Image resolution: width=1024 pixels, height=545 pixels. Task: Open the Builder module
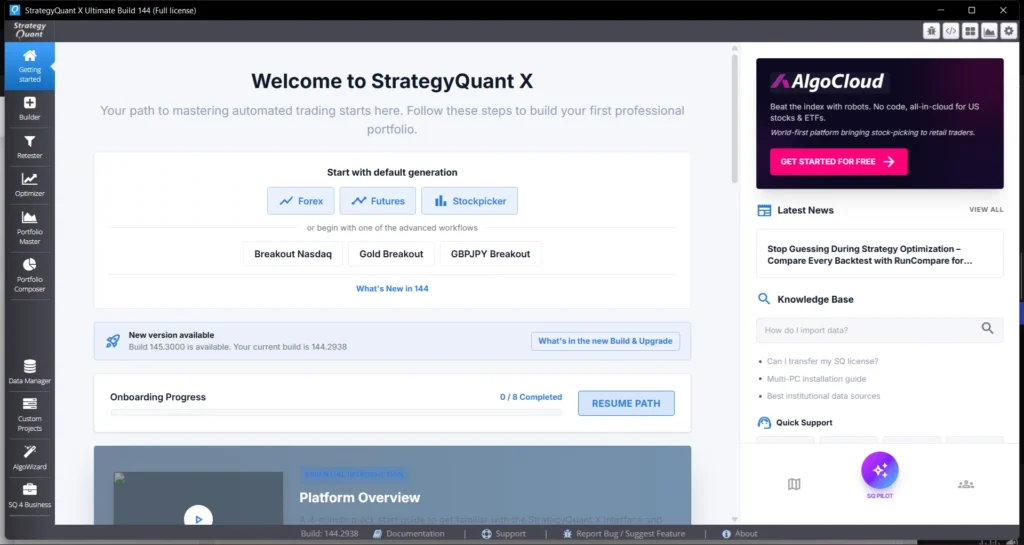(x=29, y=109)
